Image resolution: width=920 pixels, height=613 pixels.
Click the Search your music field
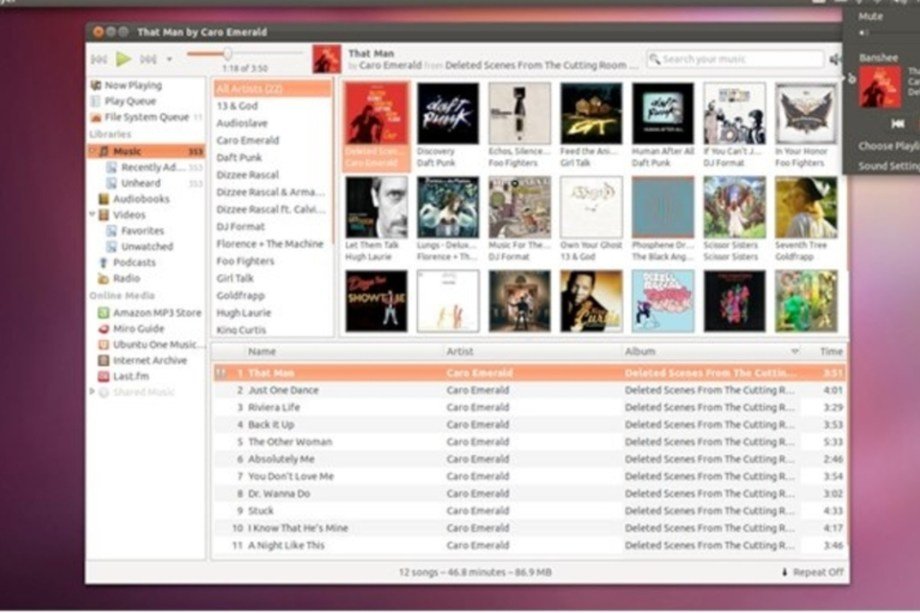pyautogui.click(x=736, y=59)
